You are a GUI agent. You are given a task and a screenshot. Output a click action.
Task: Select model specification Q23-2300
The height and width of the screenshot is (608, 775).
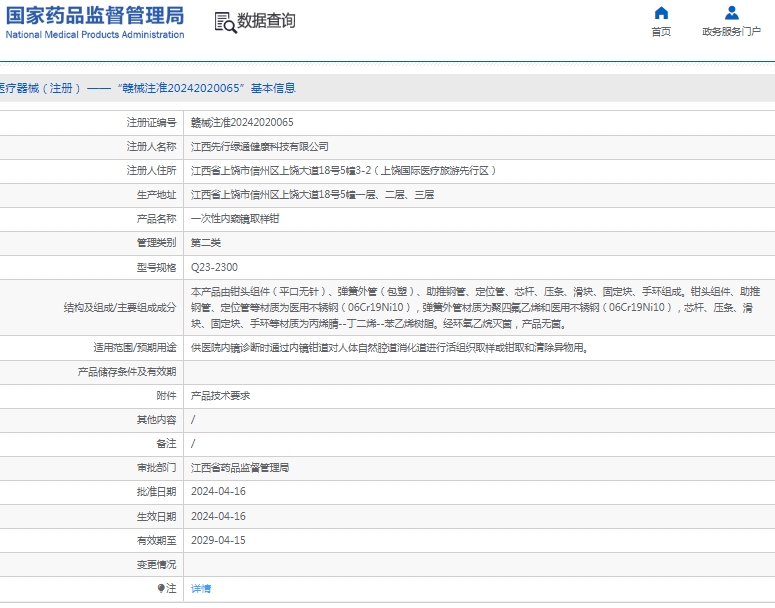coord(214,267)
